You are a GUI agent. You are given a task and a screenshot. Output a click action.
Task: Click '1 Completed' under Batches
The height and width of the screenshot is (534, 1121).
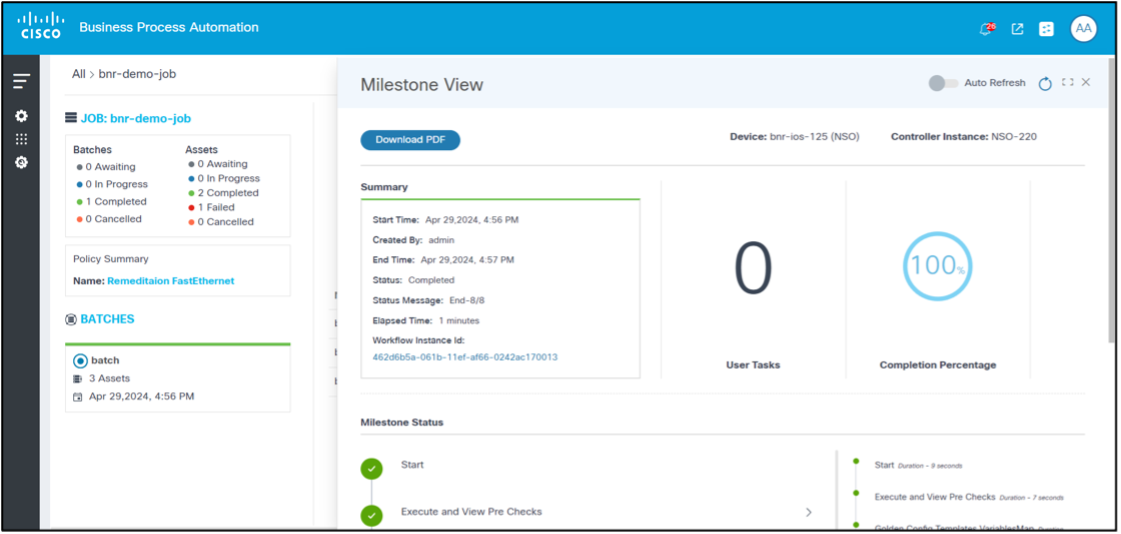coord(116,202)
